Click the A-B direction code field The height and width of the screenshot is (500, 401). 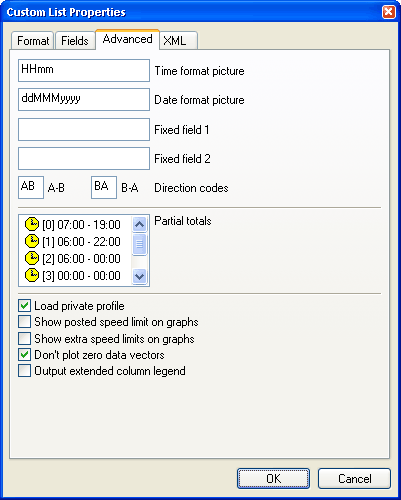pyautogui.click(x=31, y=187)
